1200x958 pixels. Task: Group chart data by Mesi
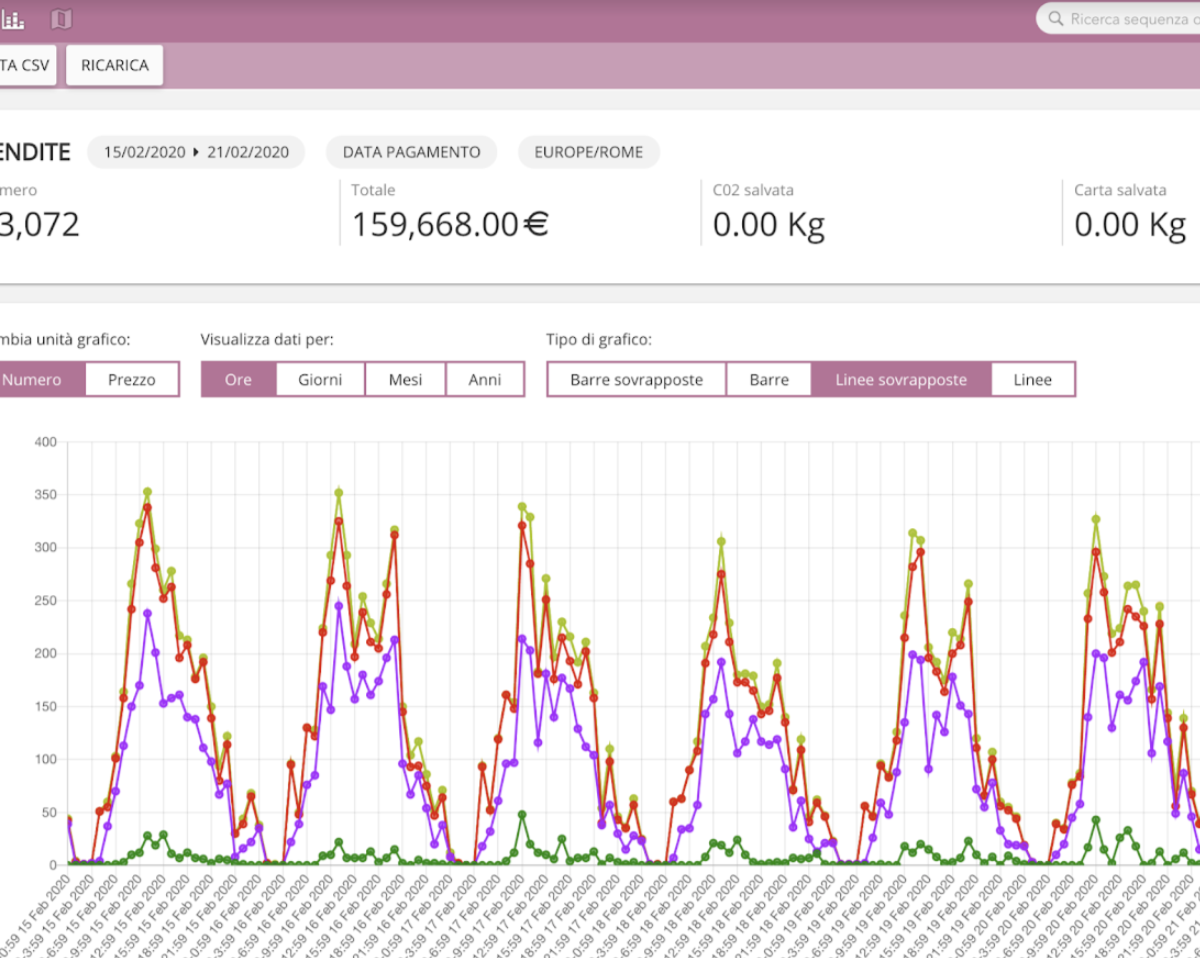[405, 380]
